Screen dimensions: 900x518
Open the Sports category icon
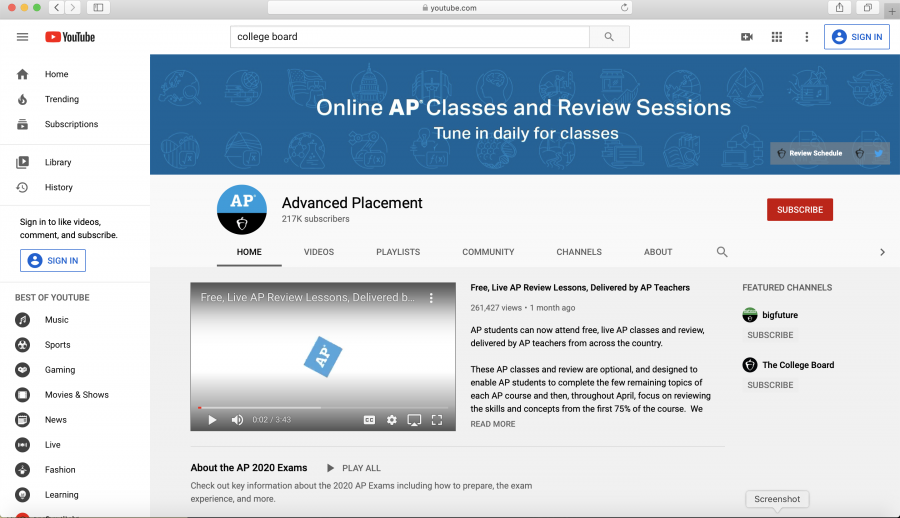pyautogui.click(x=22, y=345)
